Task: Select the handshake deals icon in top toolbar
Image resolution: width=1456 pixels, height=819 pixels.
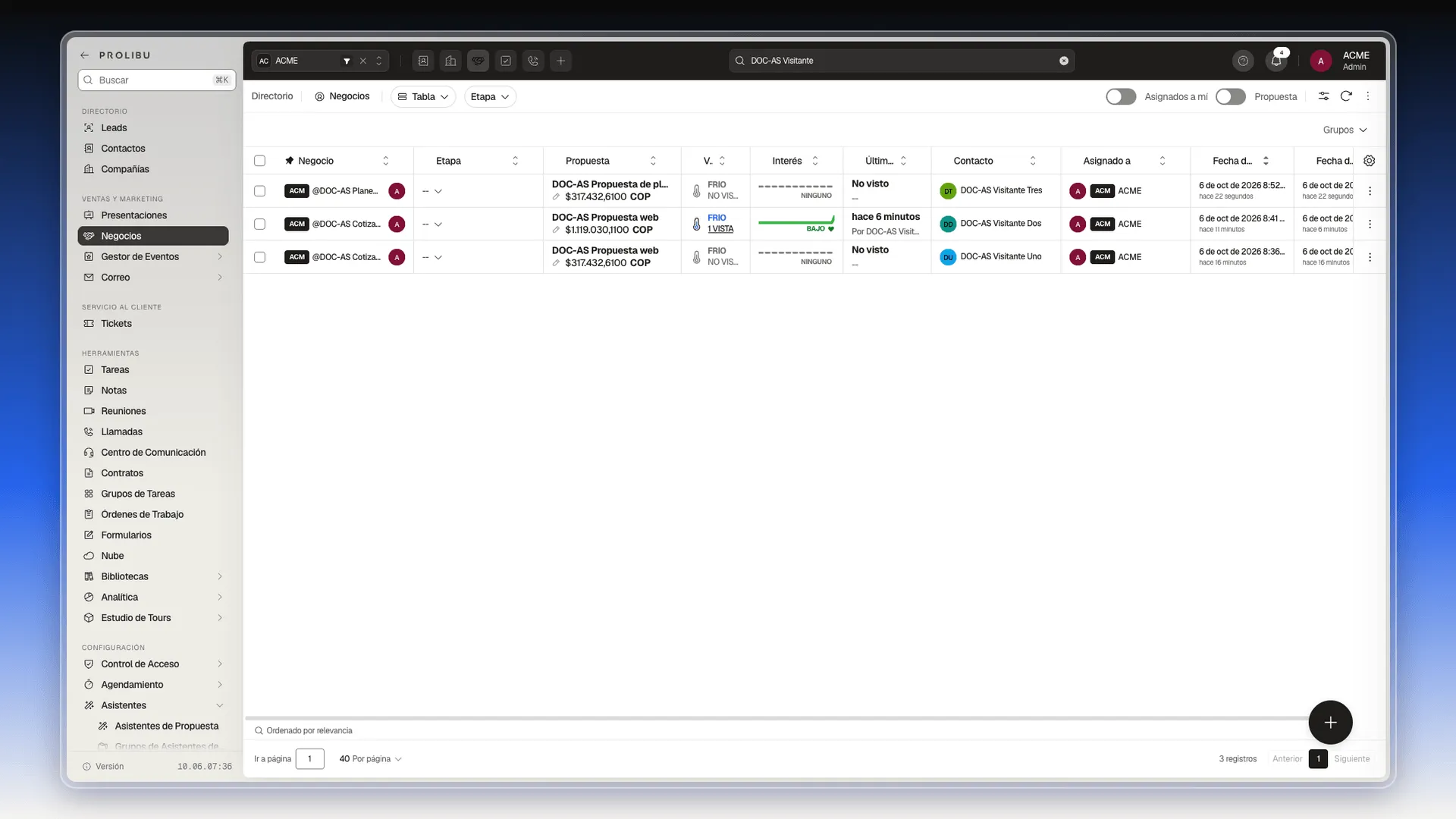Action: coord(478,61)
